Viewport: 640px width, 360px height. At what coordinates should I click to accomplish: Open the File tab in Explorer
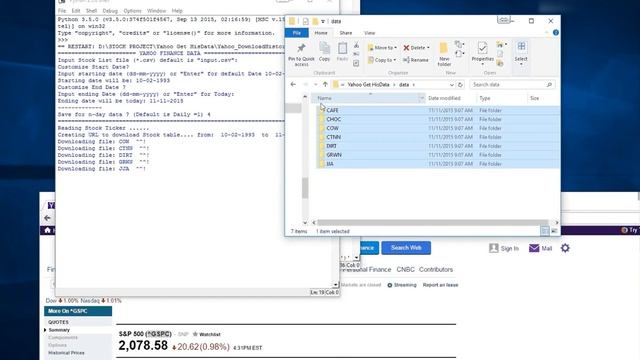point(297,33)
